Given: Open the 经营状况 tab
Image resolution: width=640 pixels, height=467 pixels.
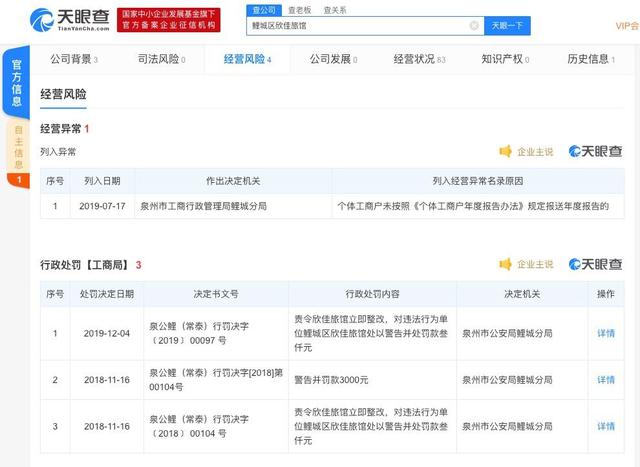Looking at the screenshot, I should 420,59.
